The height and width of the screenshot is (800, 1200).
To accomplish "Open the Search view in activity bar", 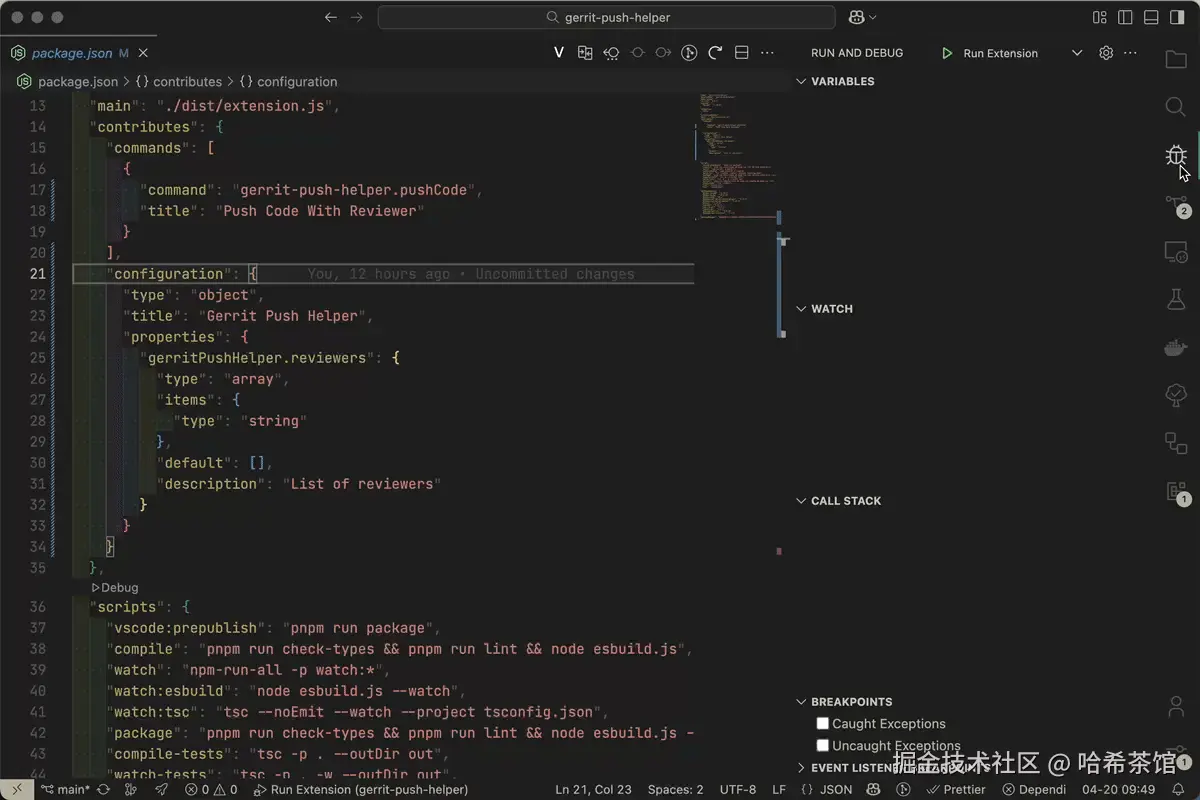I will tap(1176, 107).
